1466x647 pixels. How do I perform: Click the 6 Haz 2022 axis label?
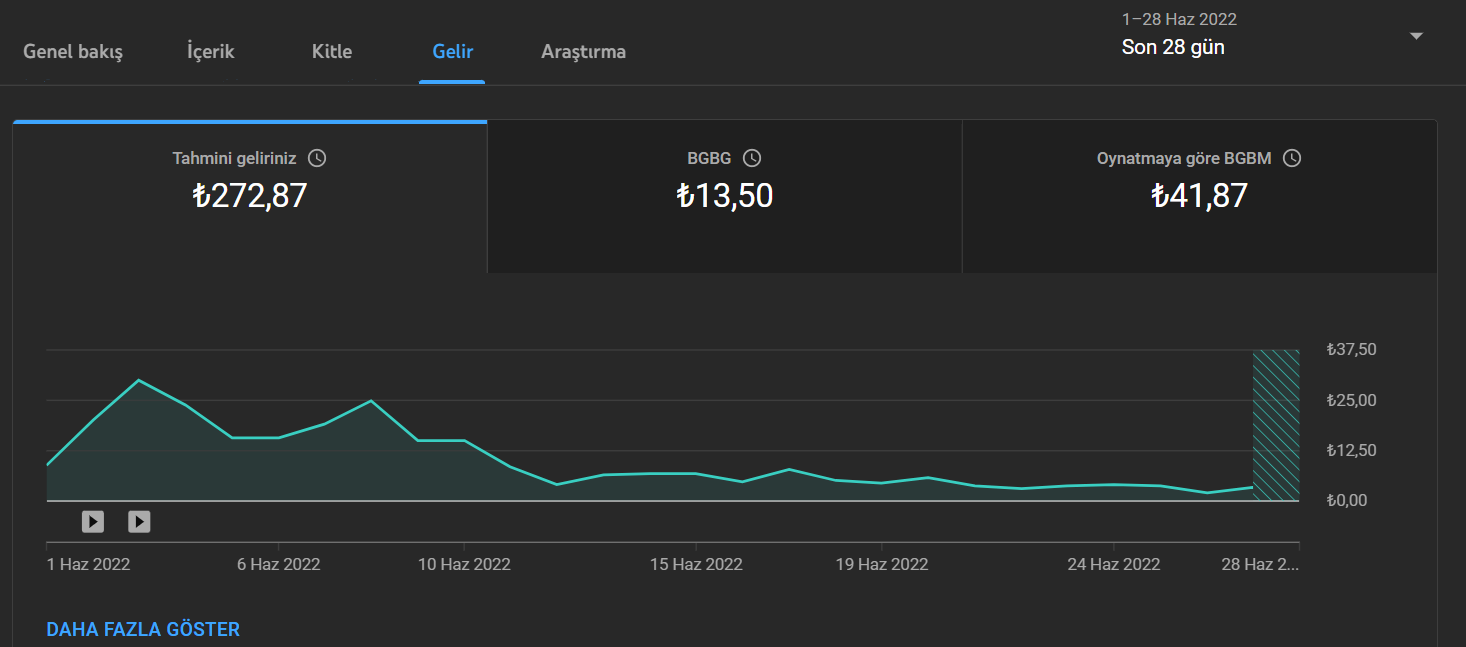pos(278,564)
